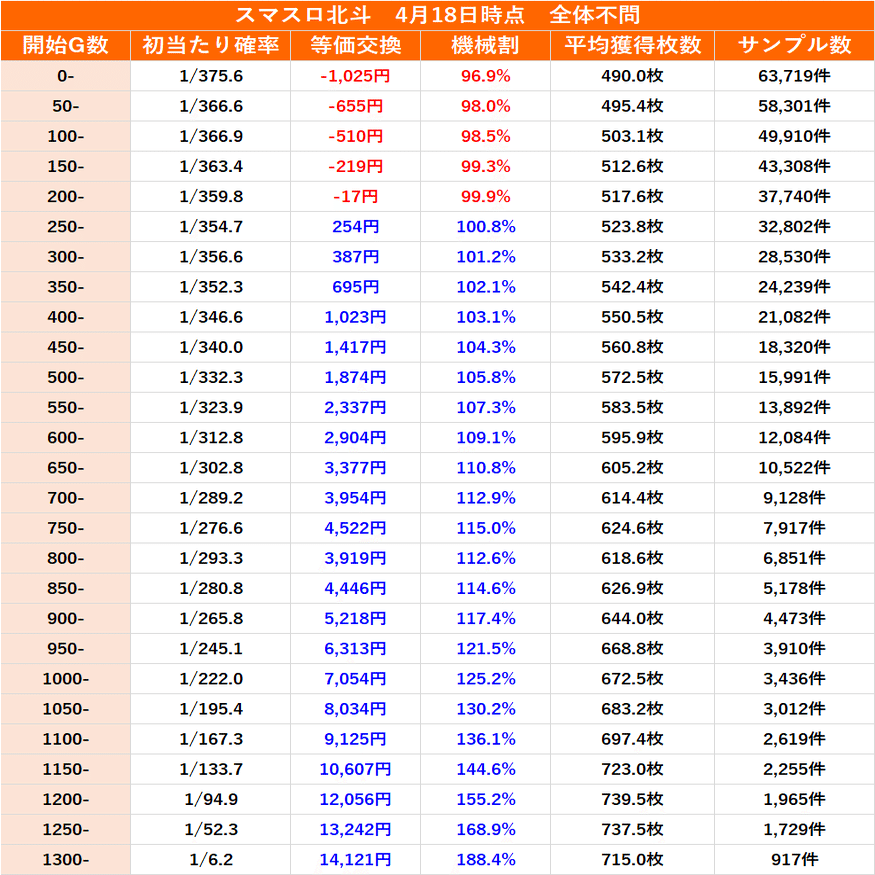Screen dimensions: 875x875
Task: Click the probability 1/366.9
Action: point(211,136)
